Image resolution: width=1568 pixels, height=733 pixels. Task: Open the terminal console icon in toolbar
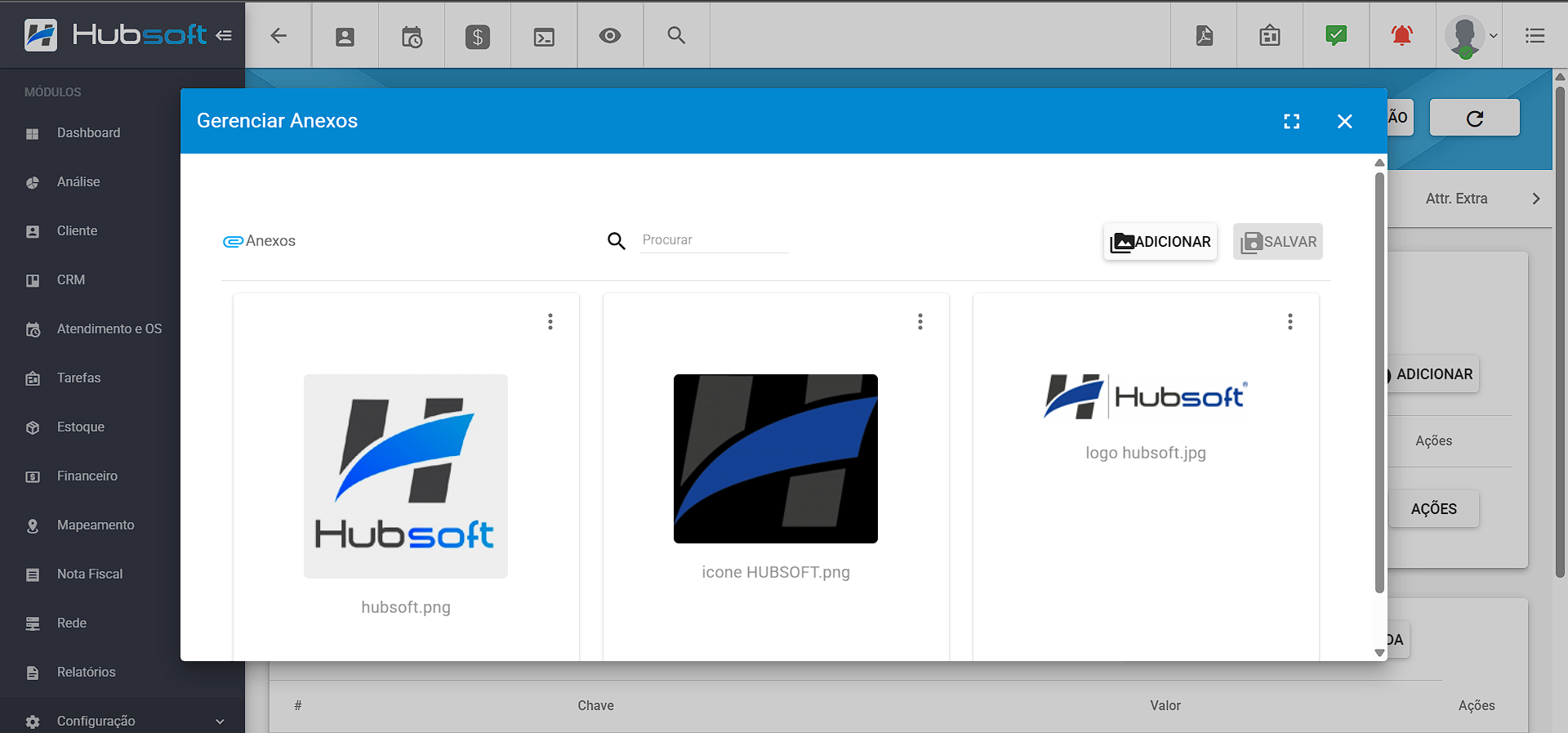click(544, 36)
